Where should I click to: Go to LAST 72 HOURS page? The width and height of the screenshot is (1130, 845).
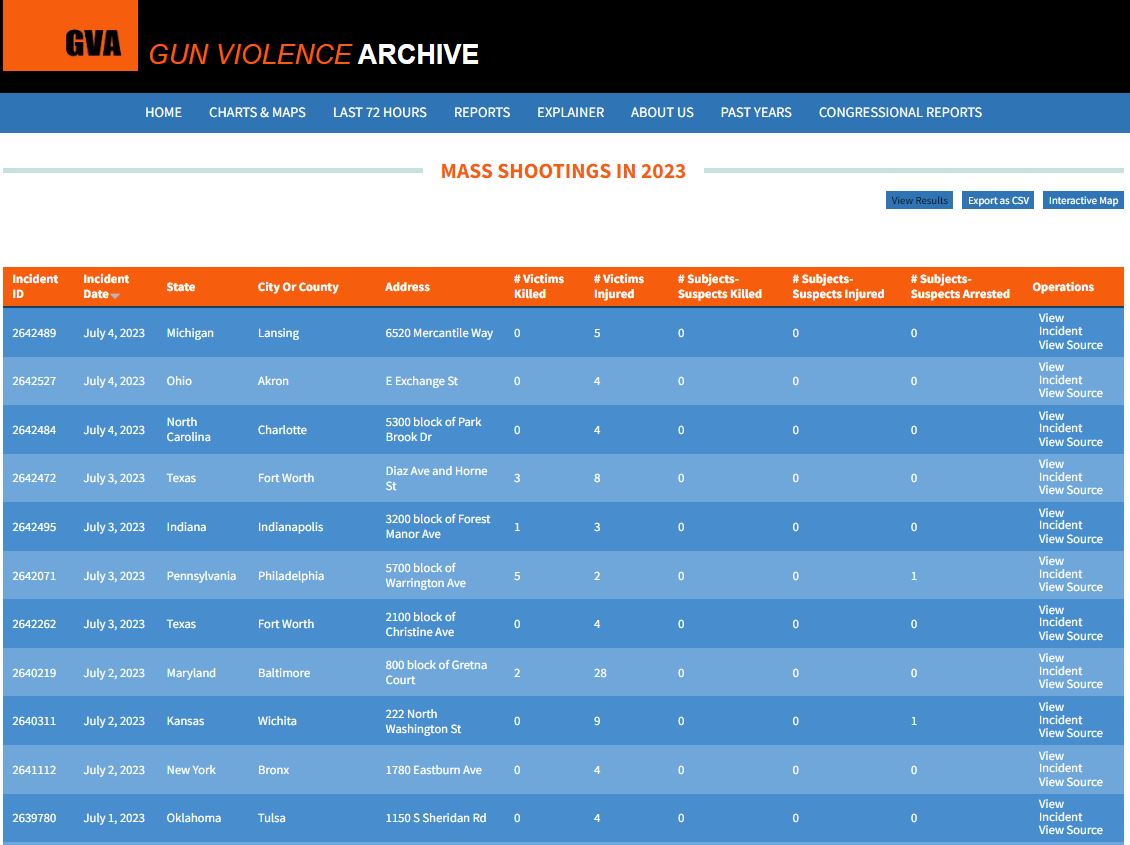pos(380,112)
